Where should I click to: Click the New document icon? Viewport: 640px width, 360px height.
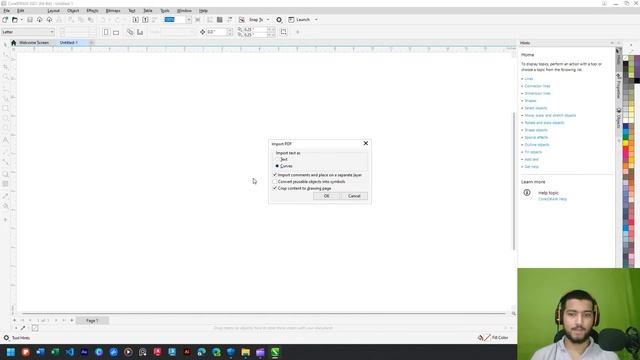coord(5,20)
